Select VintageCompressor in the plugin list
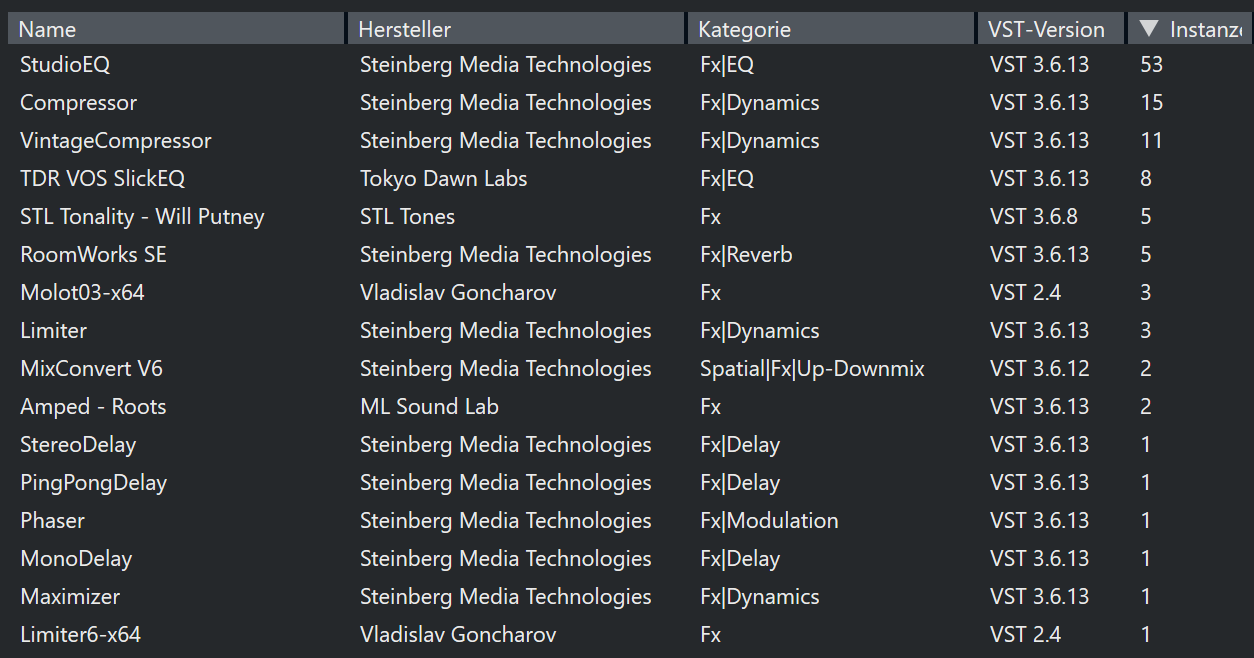The height and width of the screenshot is (658, 1254). tap(115, 141)
